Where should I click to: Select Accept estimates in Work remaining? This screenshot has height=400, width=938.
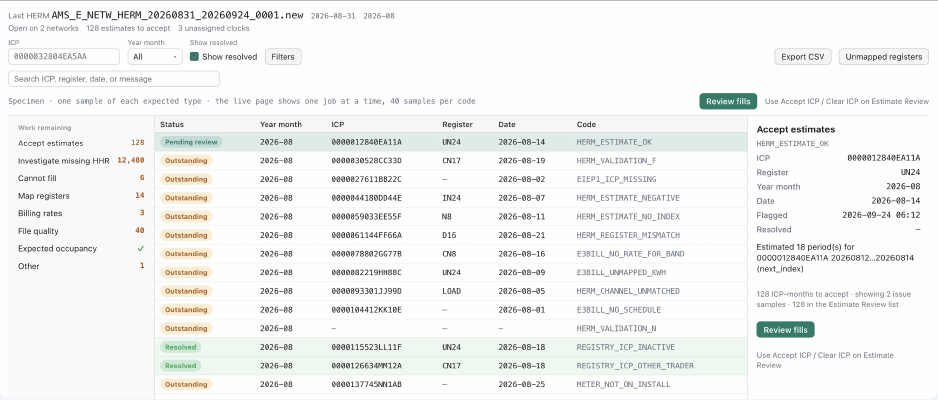(x=81, y=143)
